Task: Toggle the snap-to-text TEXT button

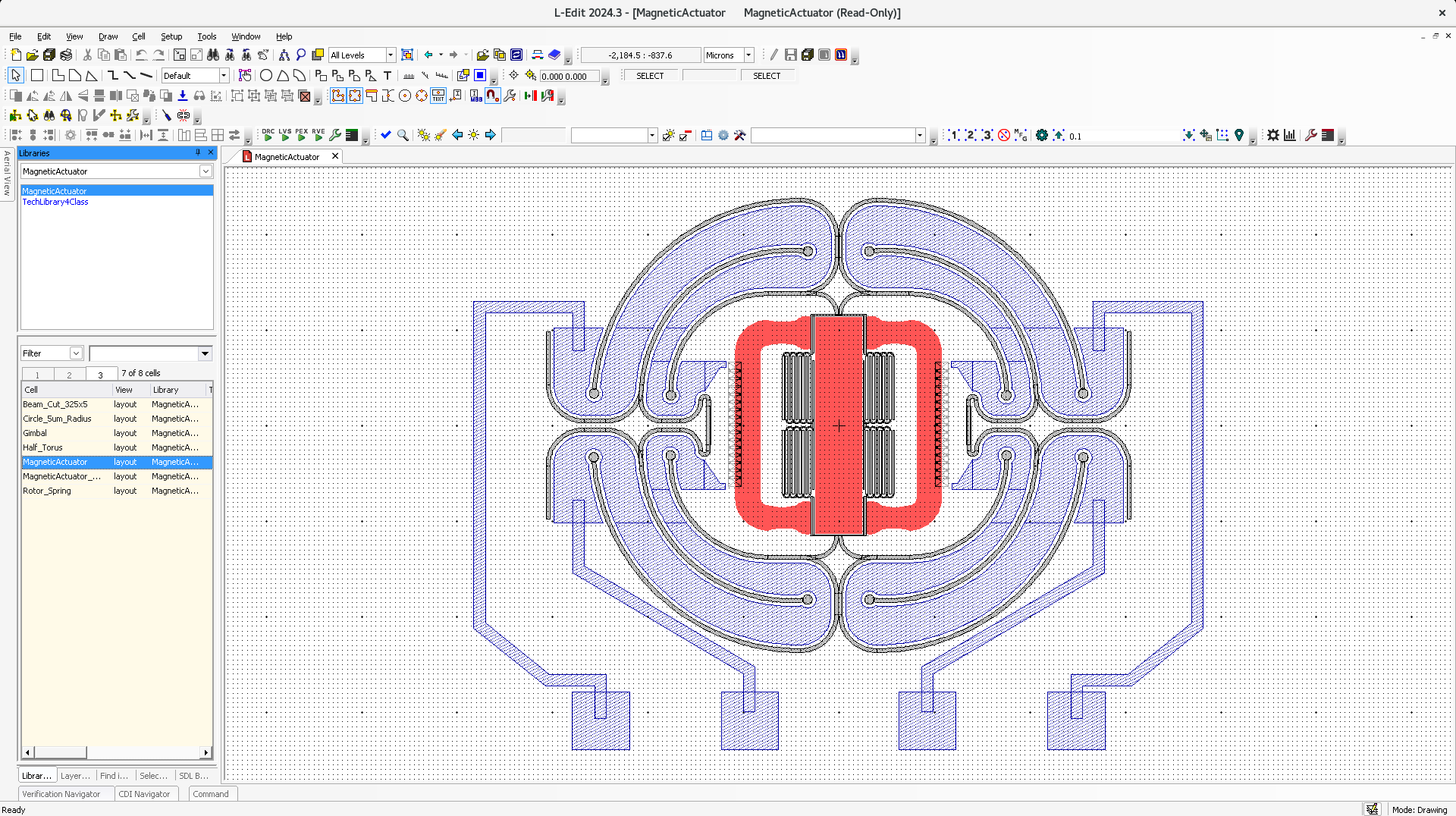Action: tap(438, 96)
